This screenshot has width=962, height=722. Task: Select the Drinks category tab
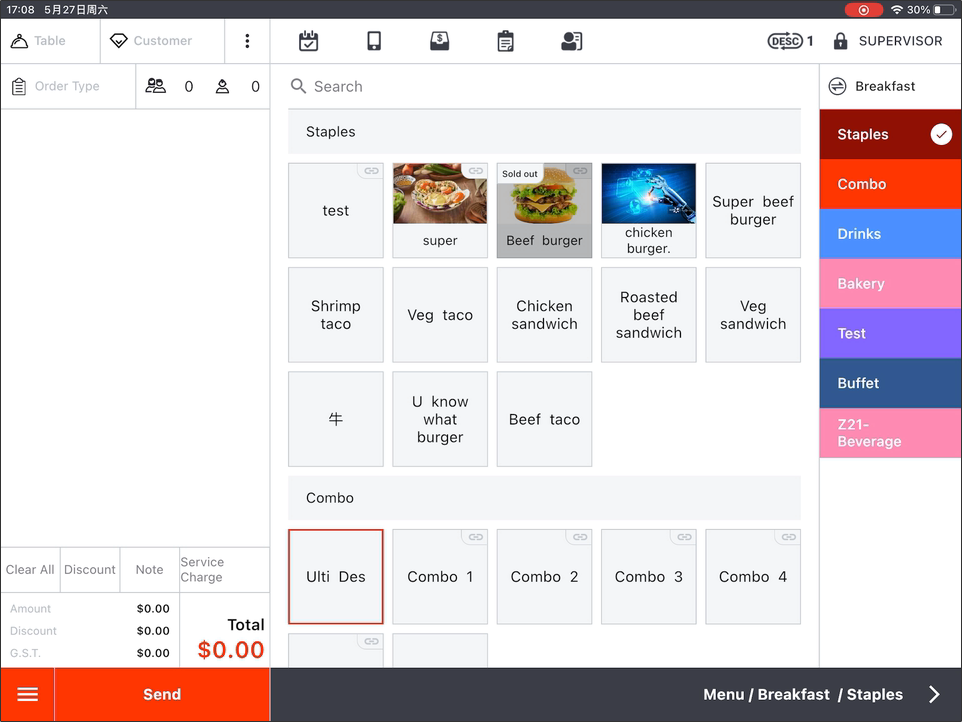point(889,234)
